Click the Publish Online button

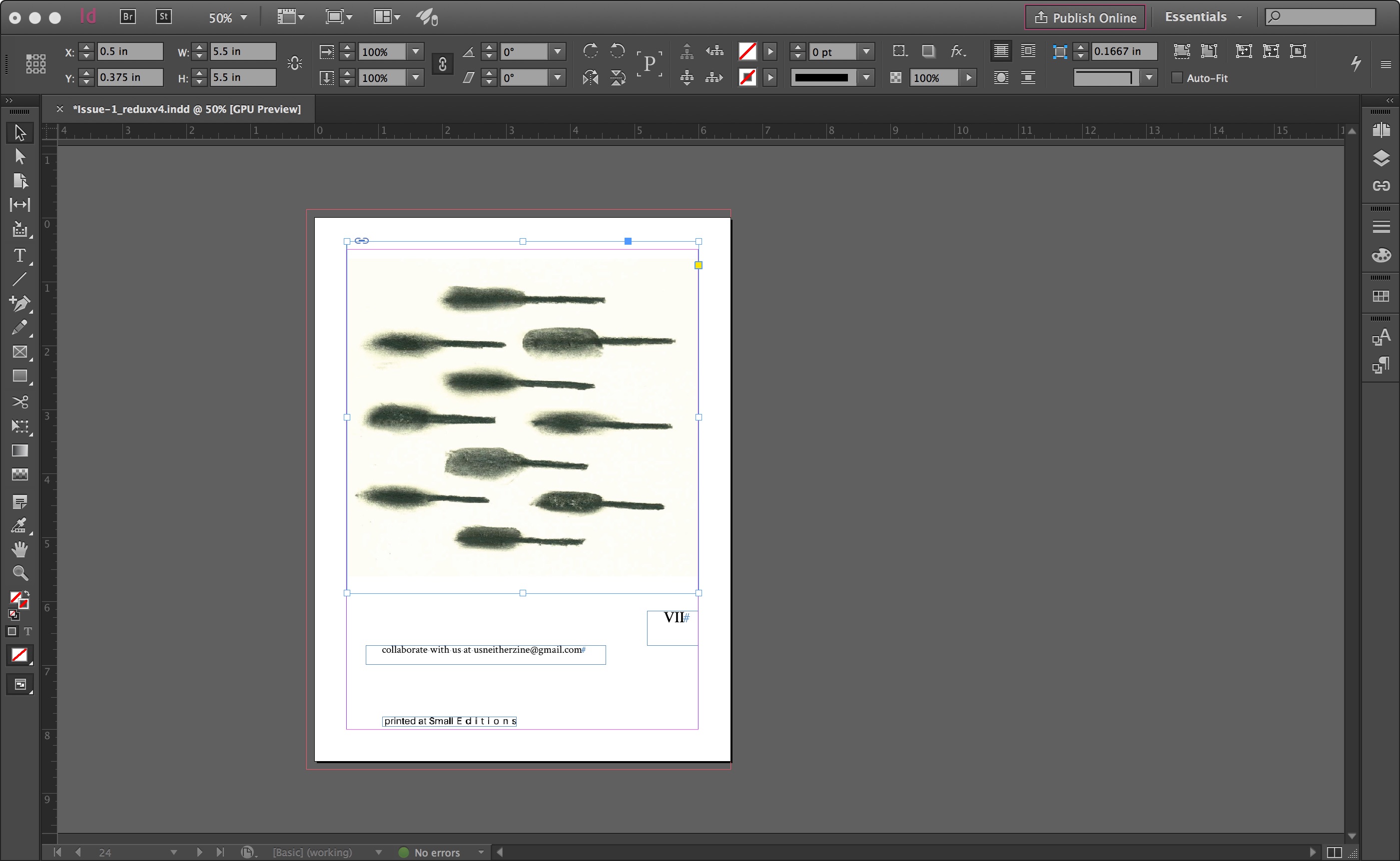click(x=1085, y=17)
